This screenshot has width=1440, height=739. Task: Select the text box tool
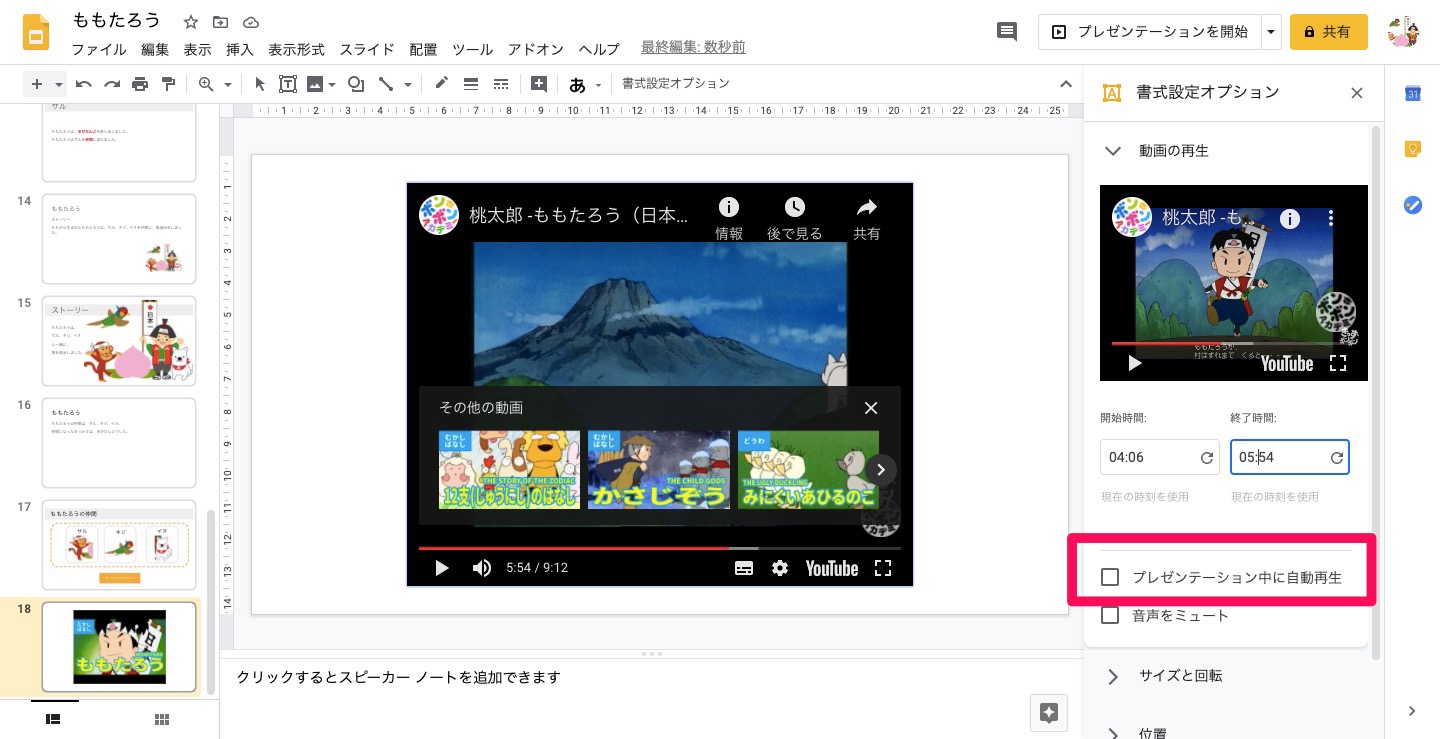[x=288, y=84]
